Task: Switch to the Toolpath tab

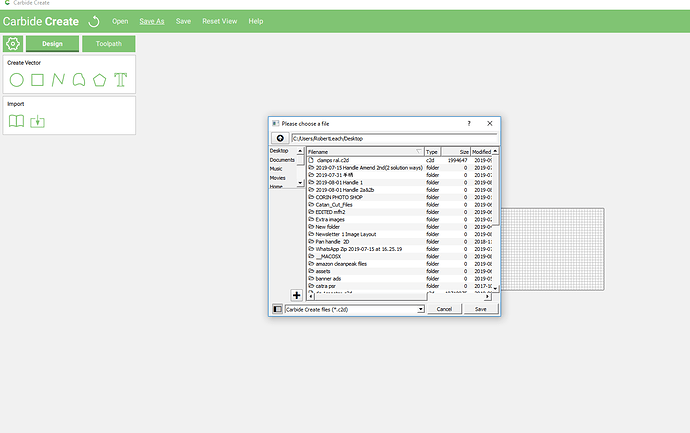Action: click(109, 44)
